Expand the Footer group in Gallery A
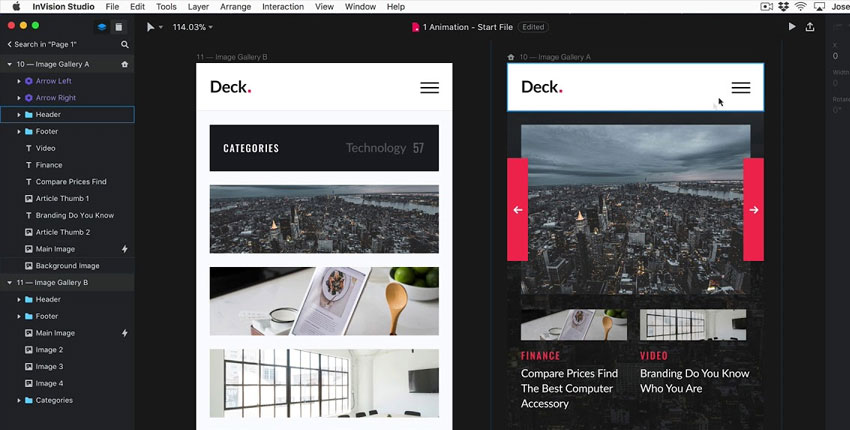Screen dimensions: 850x430 coord(19,131)
